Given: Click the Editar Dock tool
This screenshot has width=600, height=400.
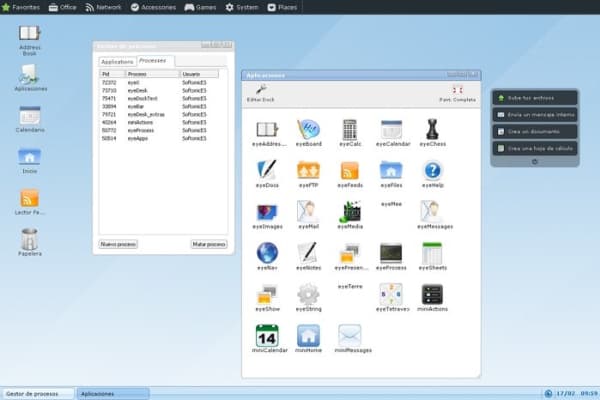Looking at the screenshot, I should click(x=261, y=93).
